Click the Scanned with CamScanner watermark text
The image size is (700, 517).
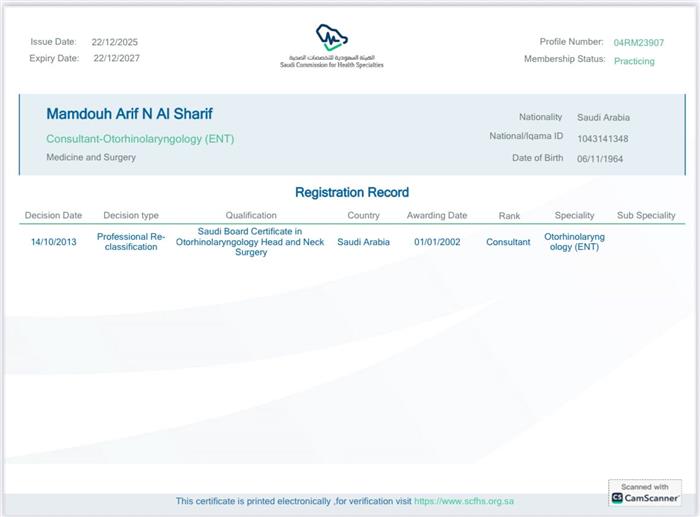tap(650, 492)
